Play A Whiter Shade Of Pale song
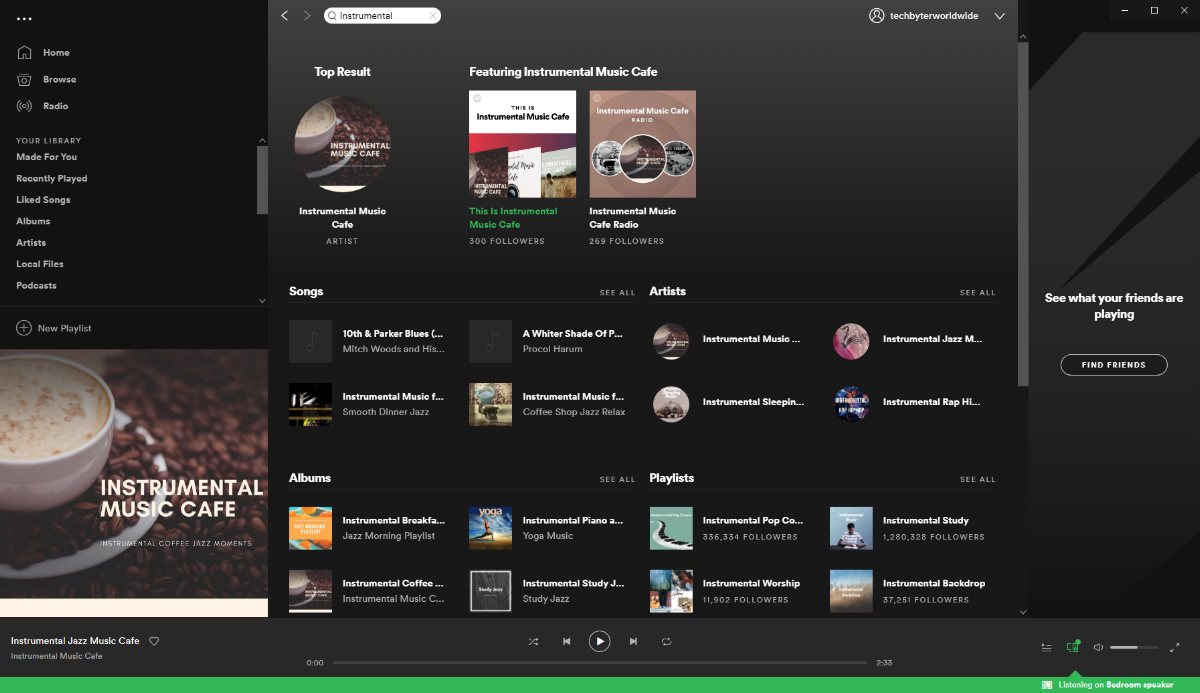Screen dimensions: 1200x693 547,341
